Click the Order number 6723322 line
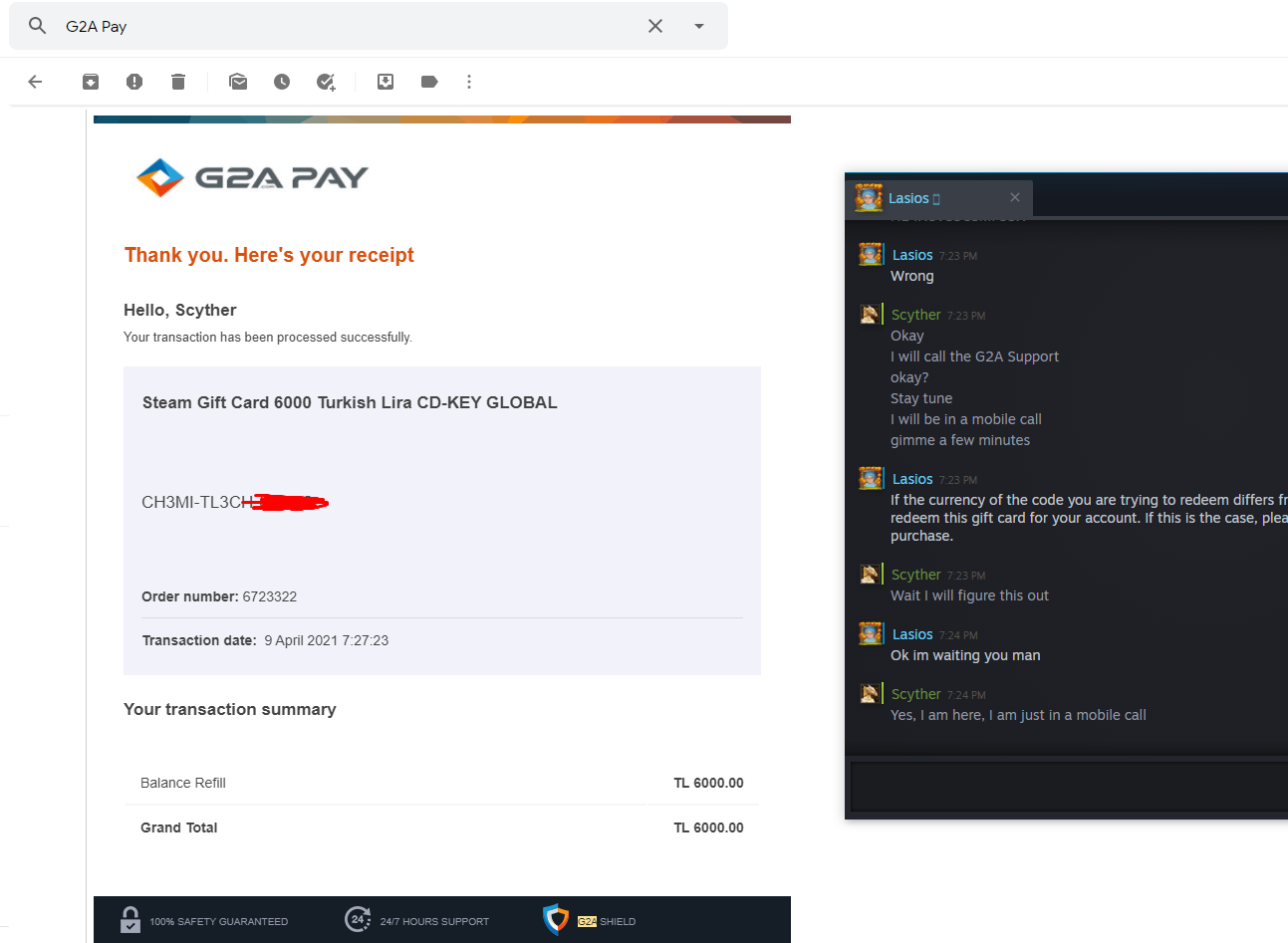This screenshot has height=943, width=1288. [x=219, y=596]
